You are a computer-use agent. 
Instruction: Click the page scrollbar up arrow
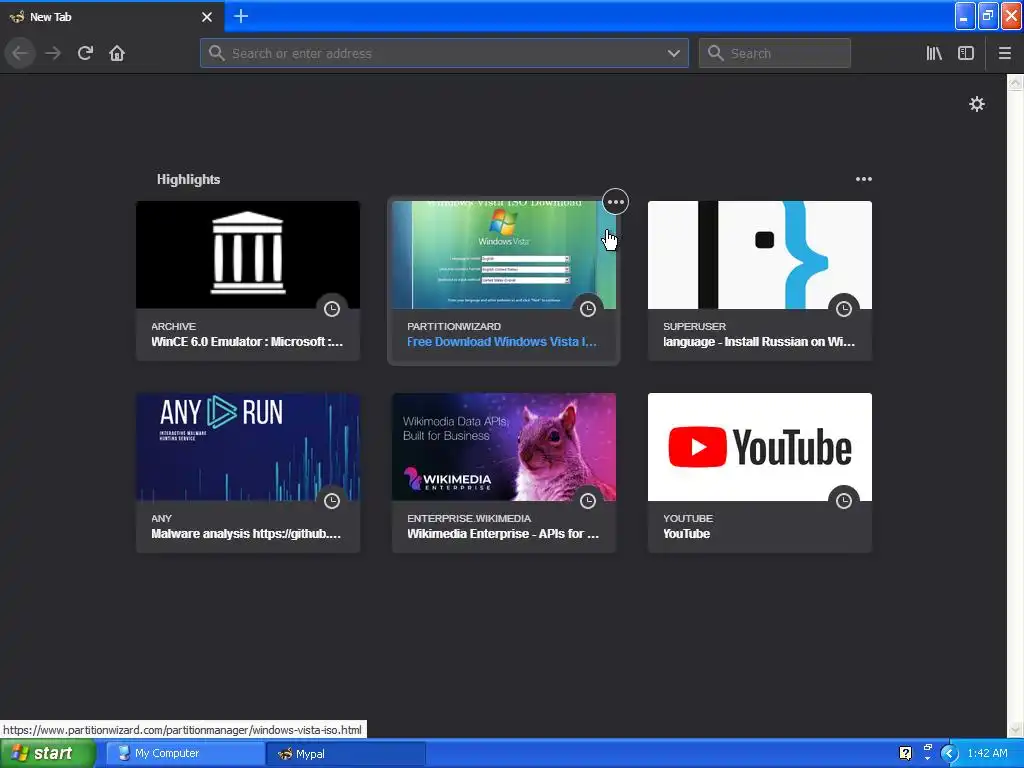click(x=1015, y=82)
